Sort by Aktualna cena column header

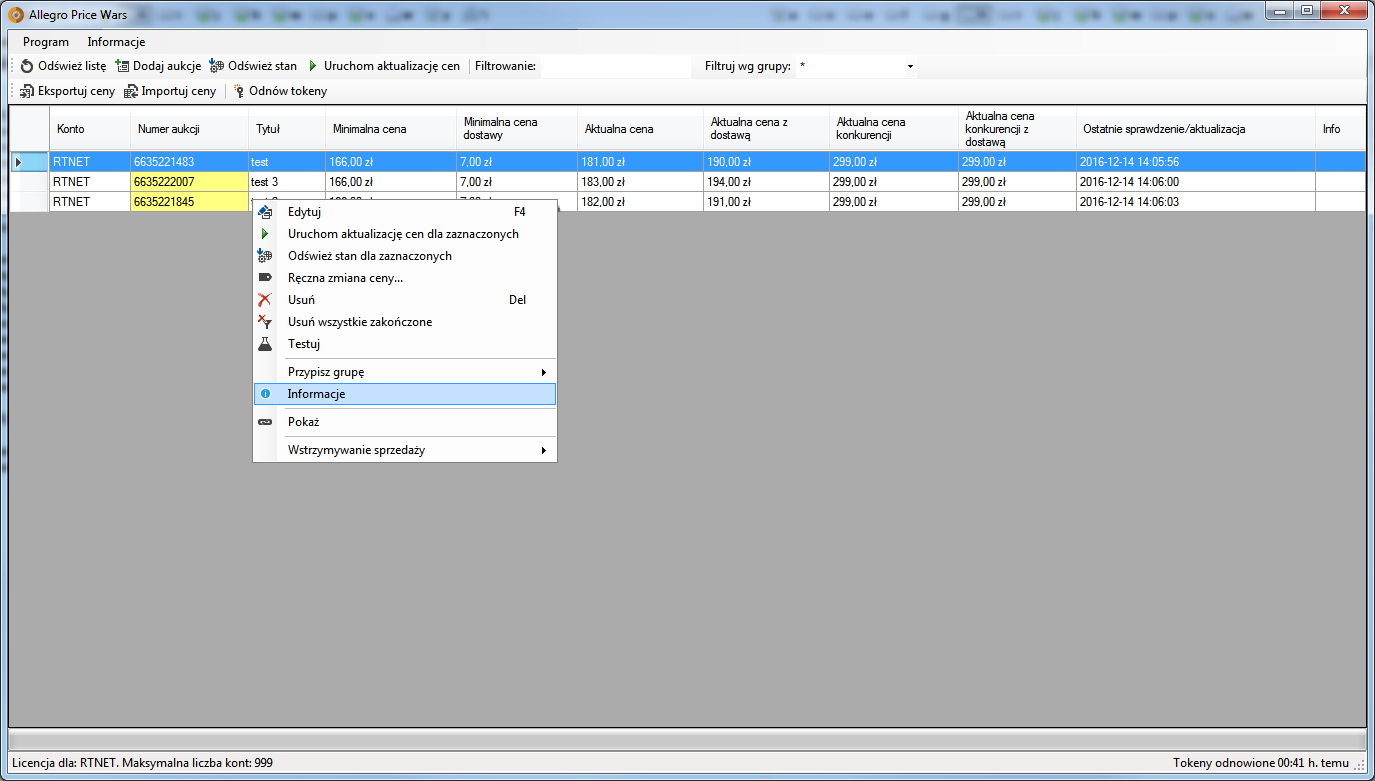point(640,129)
